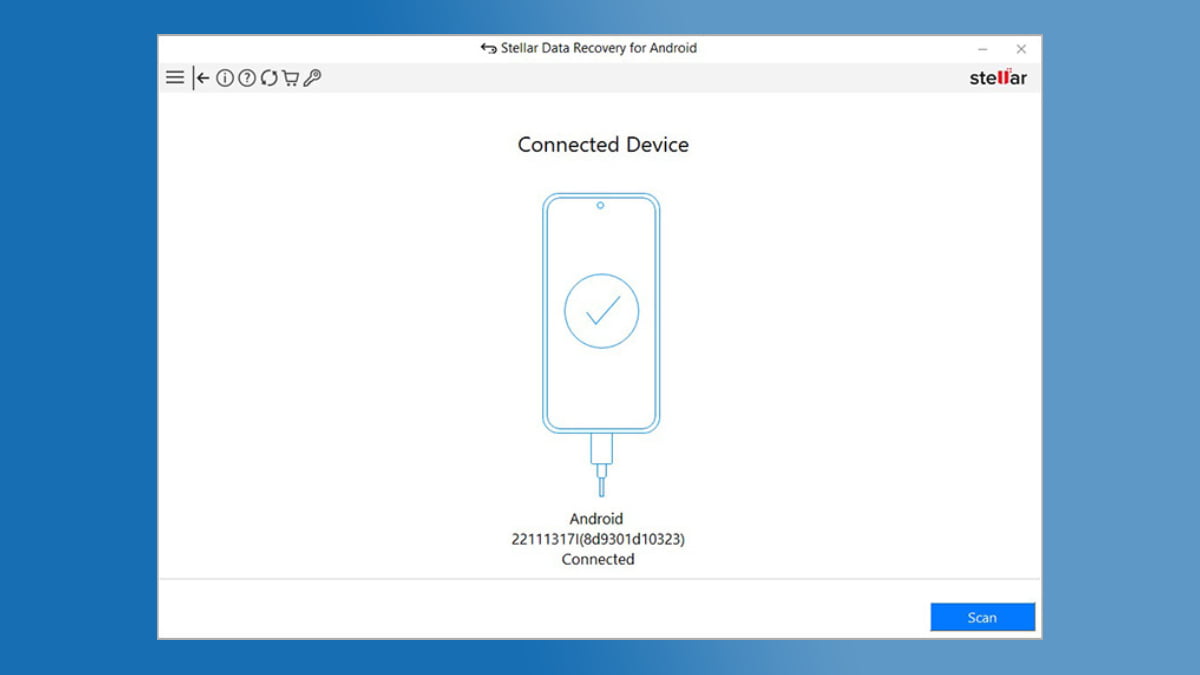Click the phone's front camera dot
The height and width of the screenshot is (675, 1200).
click(x=600, y=205)
